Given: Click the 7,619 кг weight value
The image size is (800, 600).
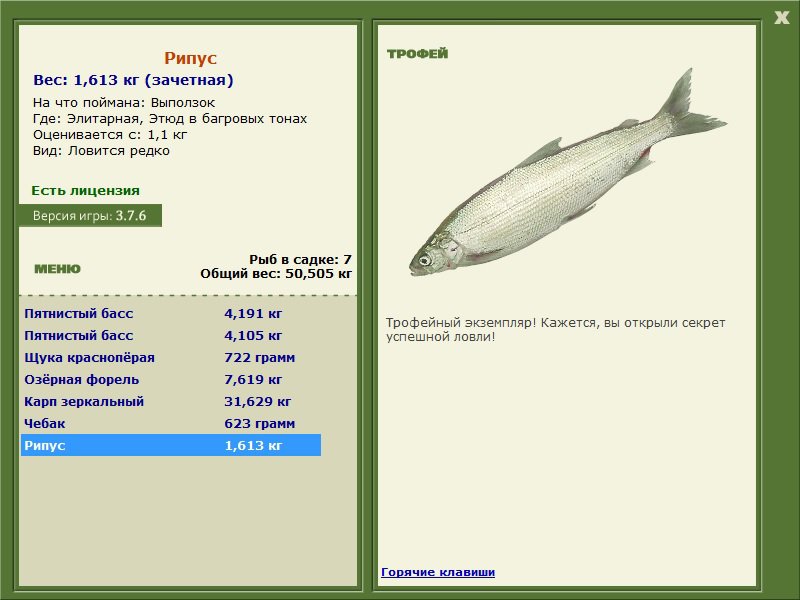Looking at the screenshot, I should click(x=253, y=380).
